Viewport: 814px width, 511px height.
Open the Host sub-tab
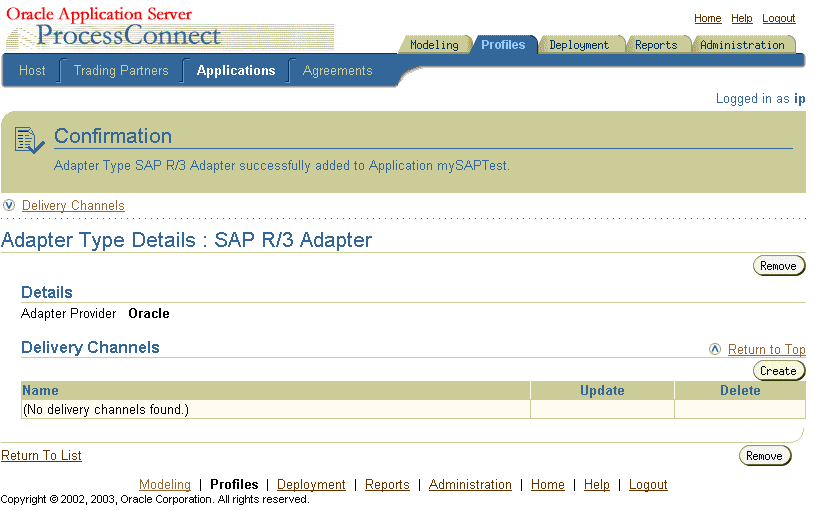[x=32, y=71]
